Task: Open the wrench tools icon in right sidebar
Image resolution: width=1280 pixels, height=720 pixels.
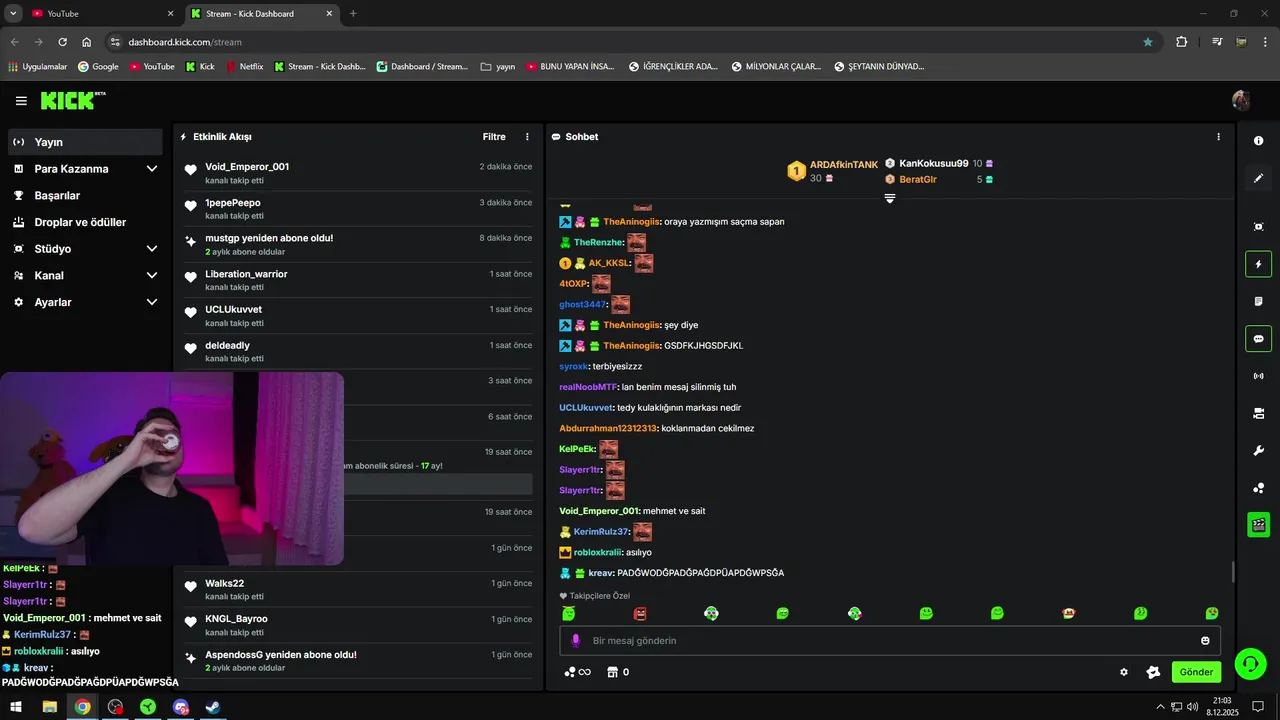Action: (1258, 451)
